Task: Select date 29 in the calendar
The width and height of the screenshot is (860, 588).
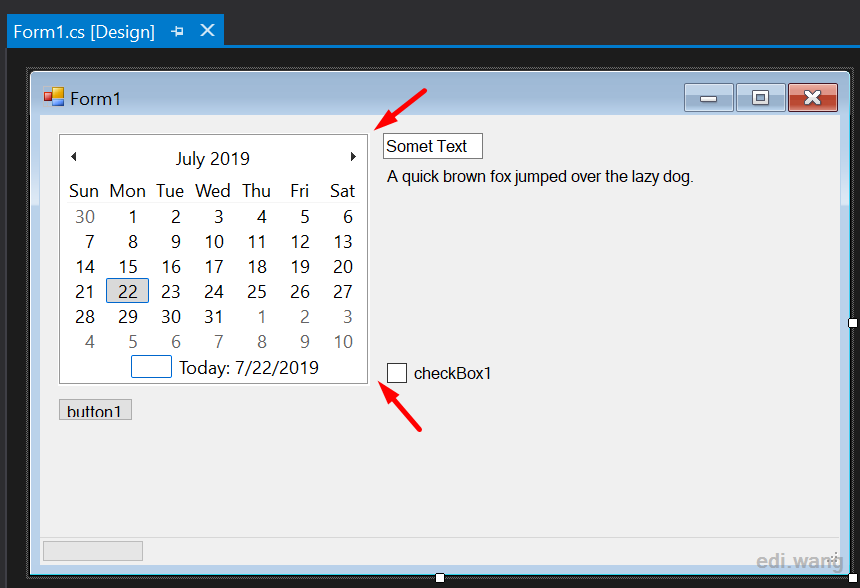Action: coord(128,316)
